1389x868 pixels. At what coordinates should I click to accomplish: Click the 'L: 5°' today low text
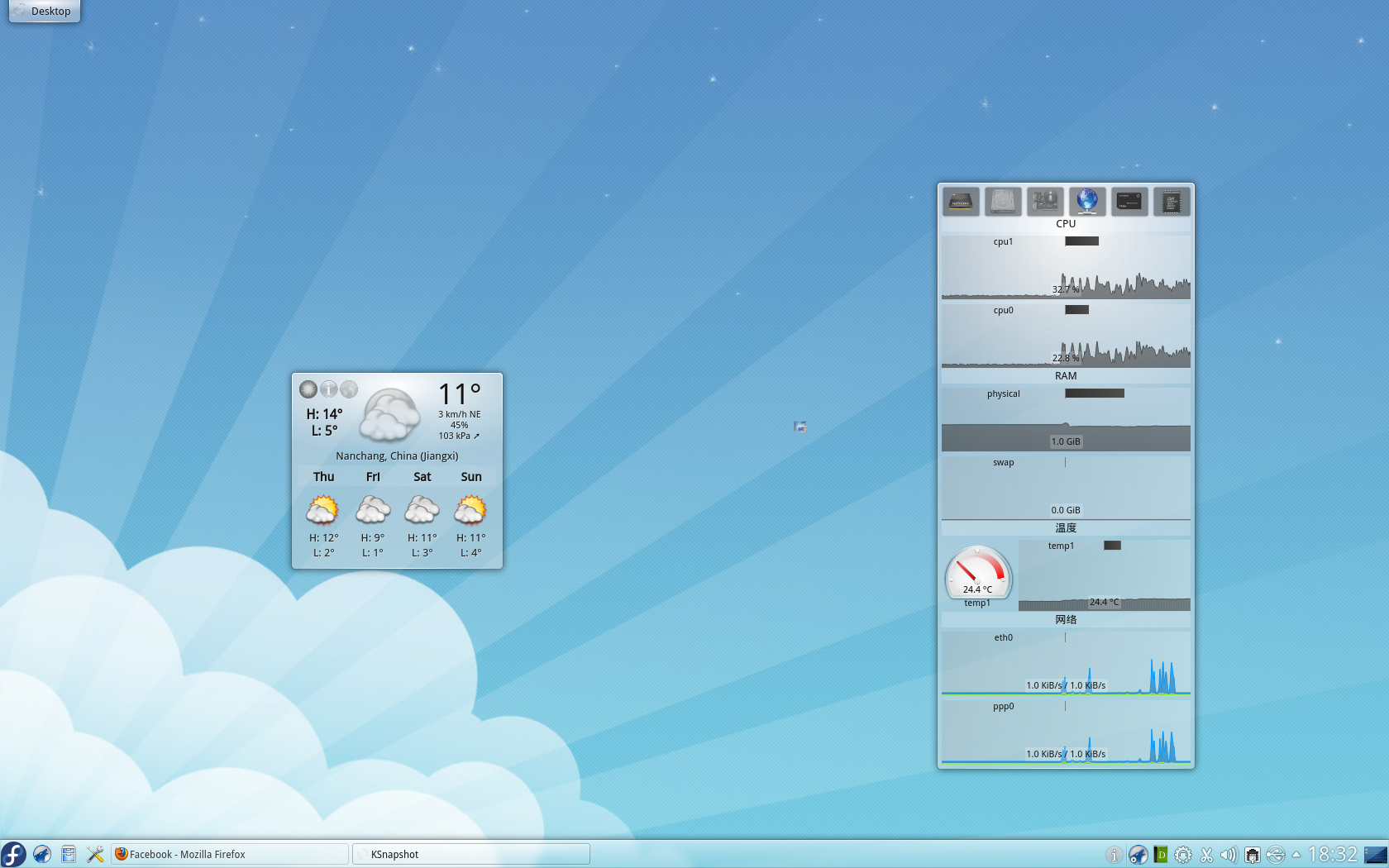click(324, 430)
